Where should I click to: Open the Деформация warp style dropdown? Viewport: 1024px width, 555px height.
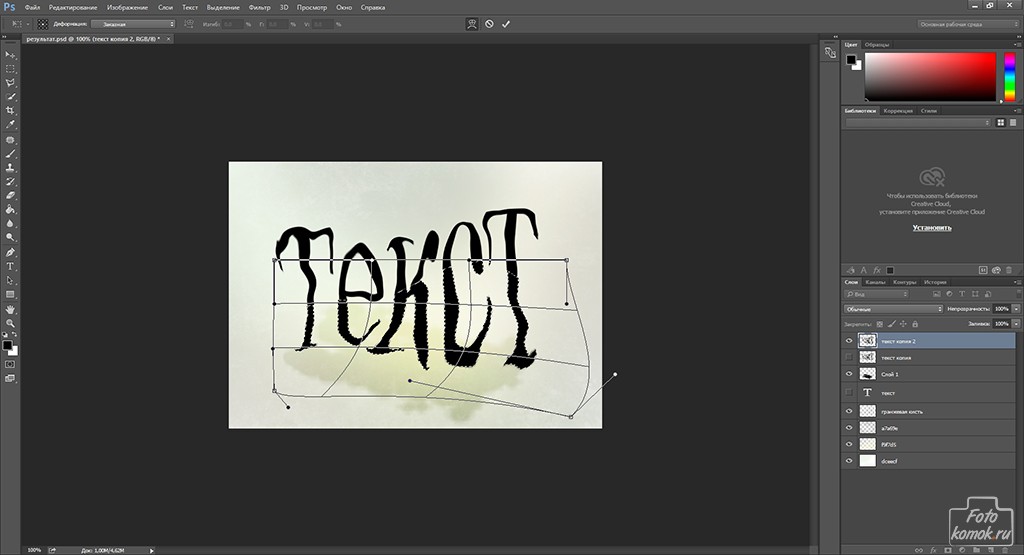coord(133,23)
